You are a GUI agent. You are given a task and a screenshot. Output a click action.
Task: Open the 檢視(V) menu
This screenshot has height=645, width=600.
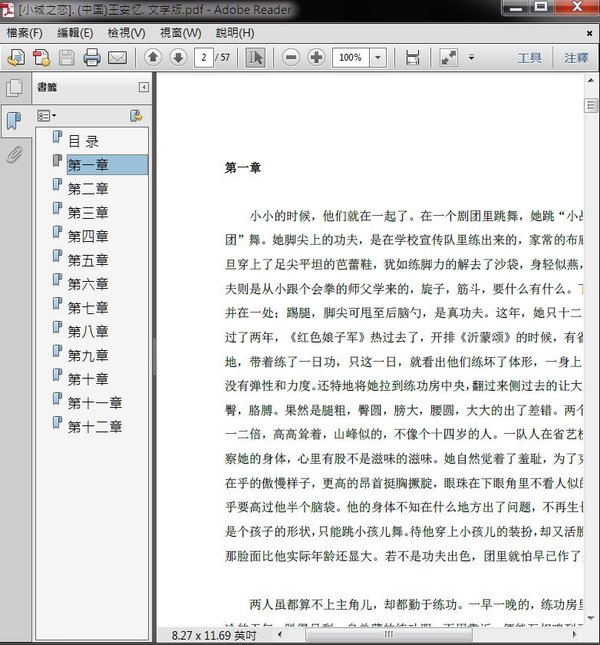[x=126, y=32]
